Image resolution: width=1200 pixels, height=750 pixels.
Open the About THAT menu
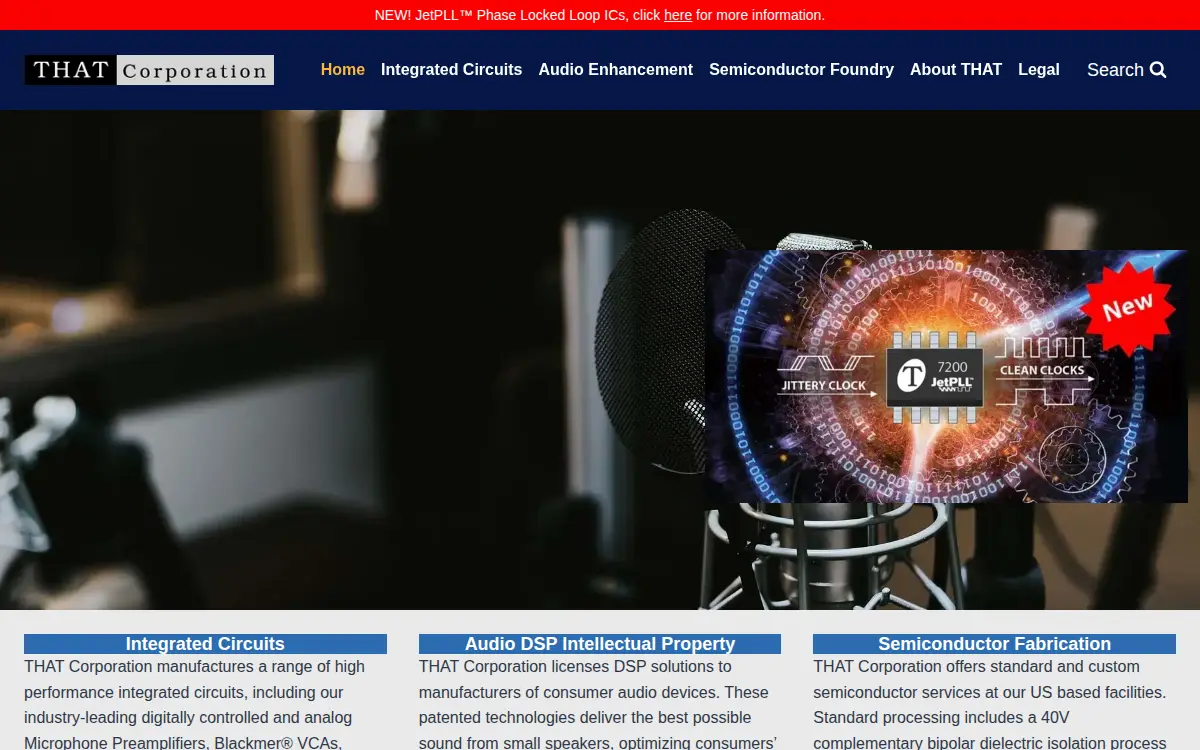click(956, 70)
